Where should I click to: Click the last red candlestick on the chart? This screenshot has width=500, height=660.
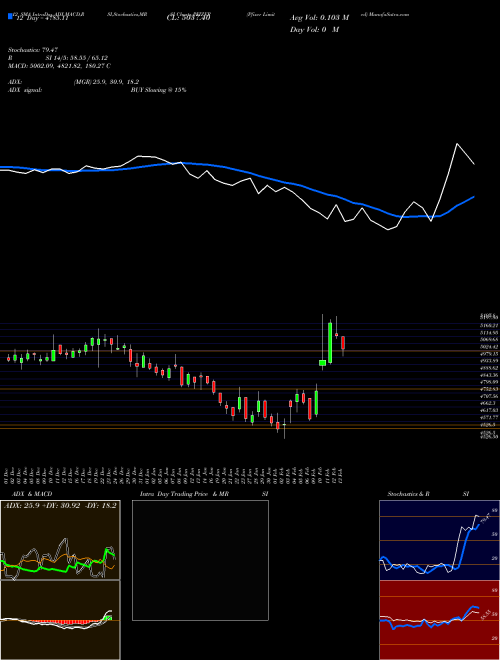point(343,343)
